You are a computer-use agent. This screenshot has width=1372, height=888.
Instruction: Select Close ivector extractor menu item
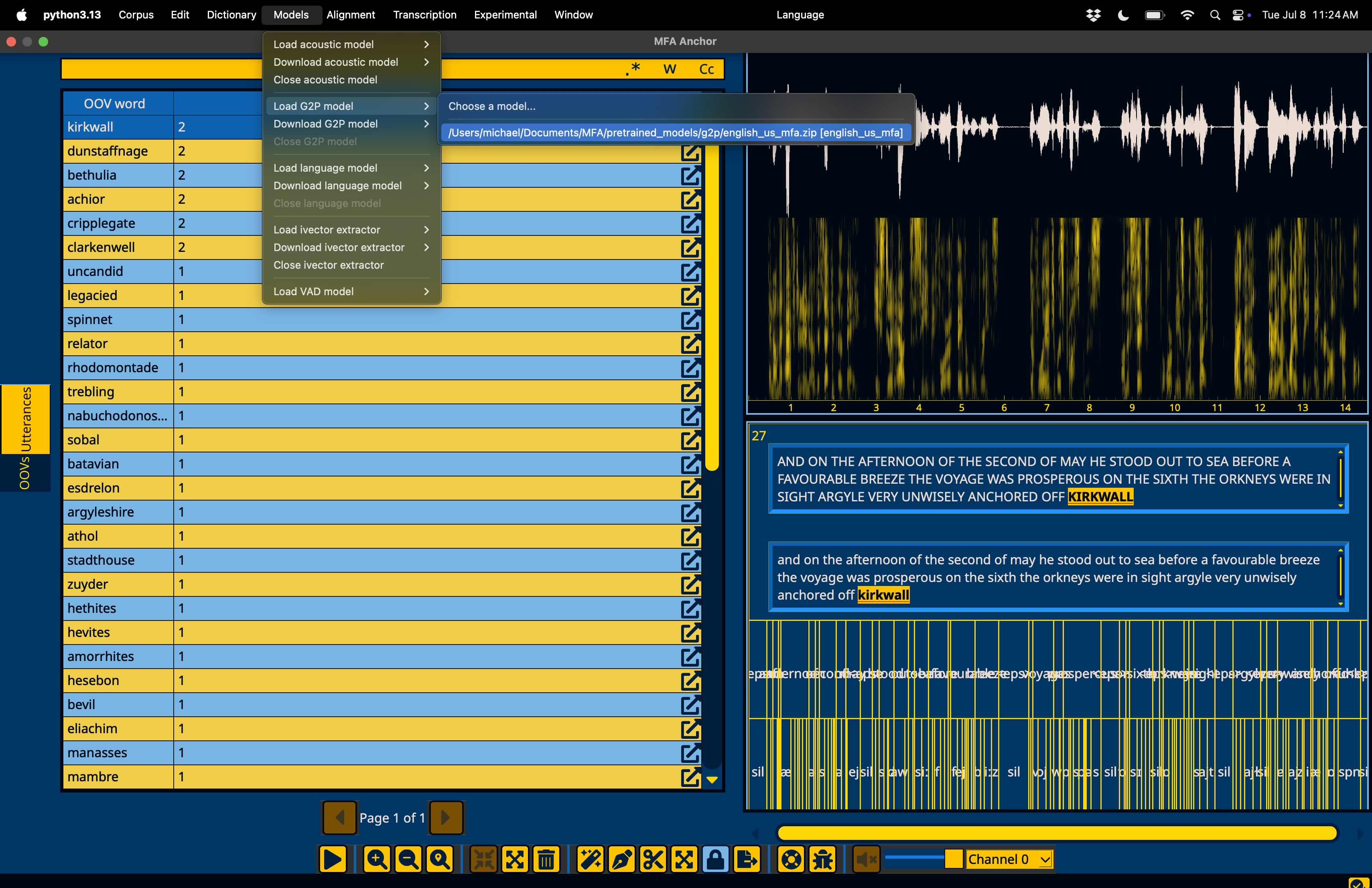352,265
